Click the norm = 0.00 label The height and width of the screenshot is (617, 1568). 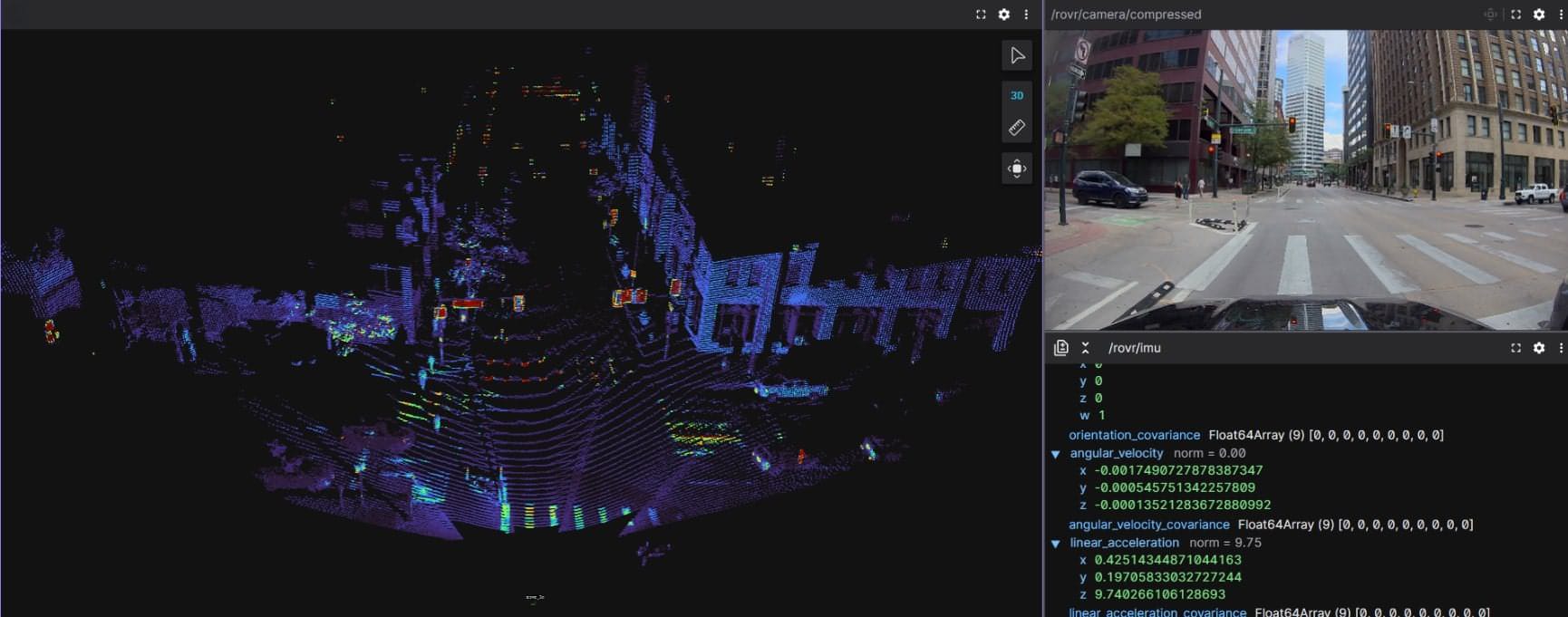pos(1210,453)
